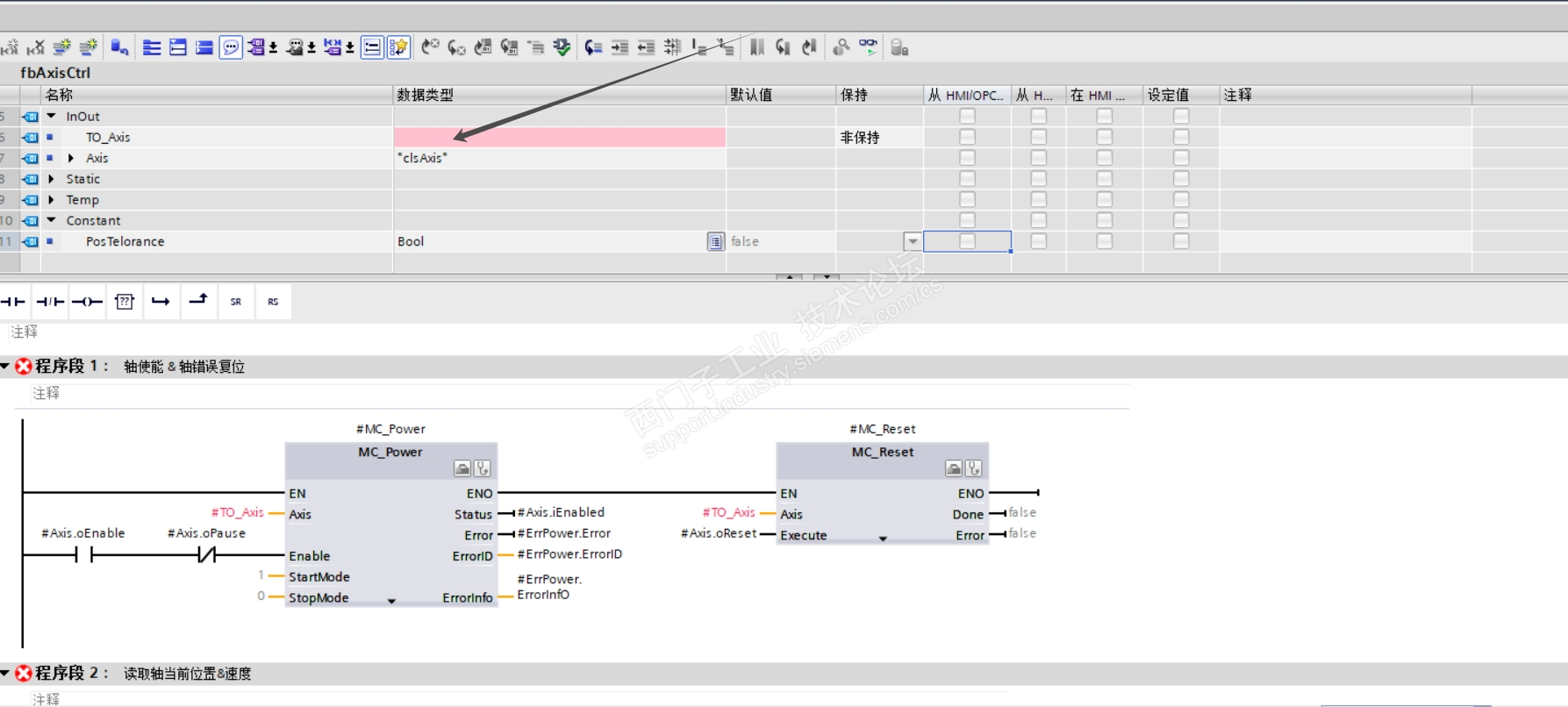Click the 默认值 column header
Screen dimensions: 1568x707
781,95
